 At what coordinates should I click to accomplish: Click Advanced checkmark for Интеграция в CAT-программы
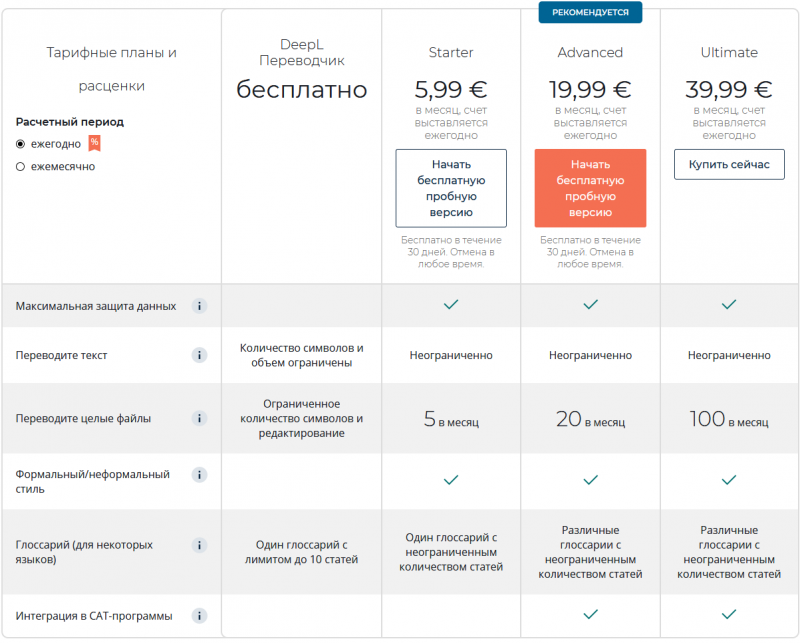tap(590, 614)
